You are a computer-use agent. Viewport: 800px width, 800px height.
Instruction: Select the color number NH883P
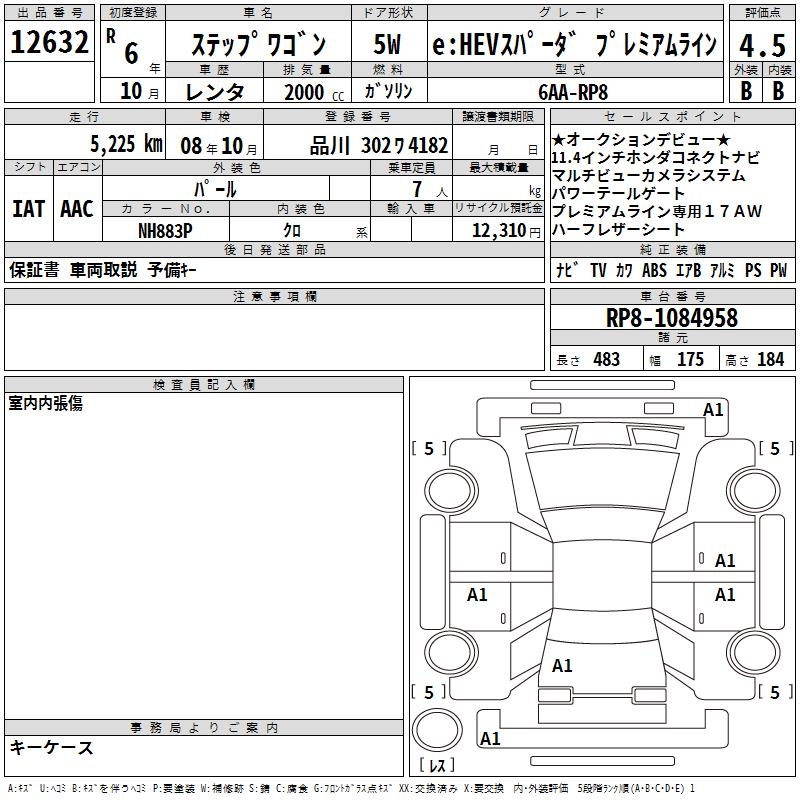click(165, 231)
